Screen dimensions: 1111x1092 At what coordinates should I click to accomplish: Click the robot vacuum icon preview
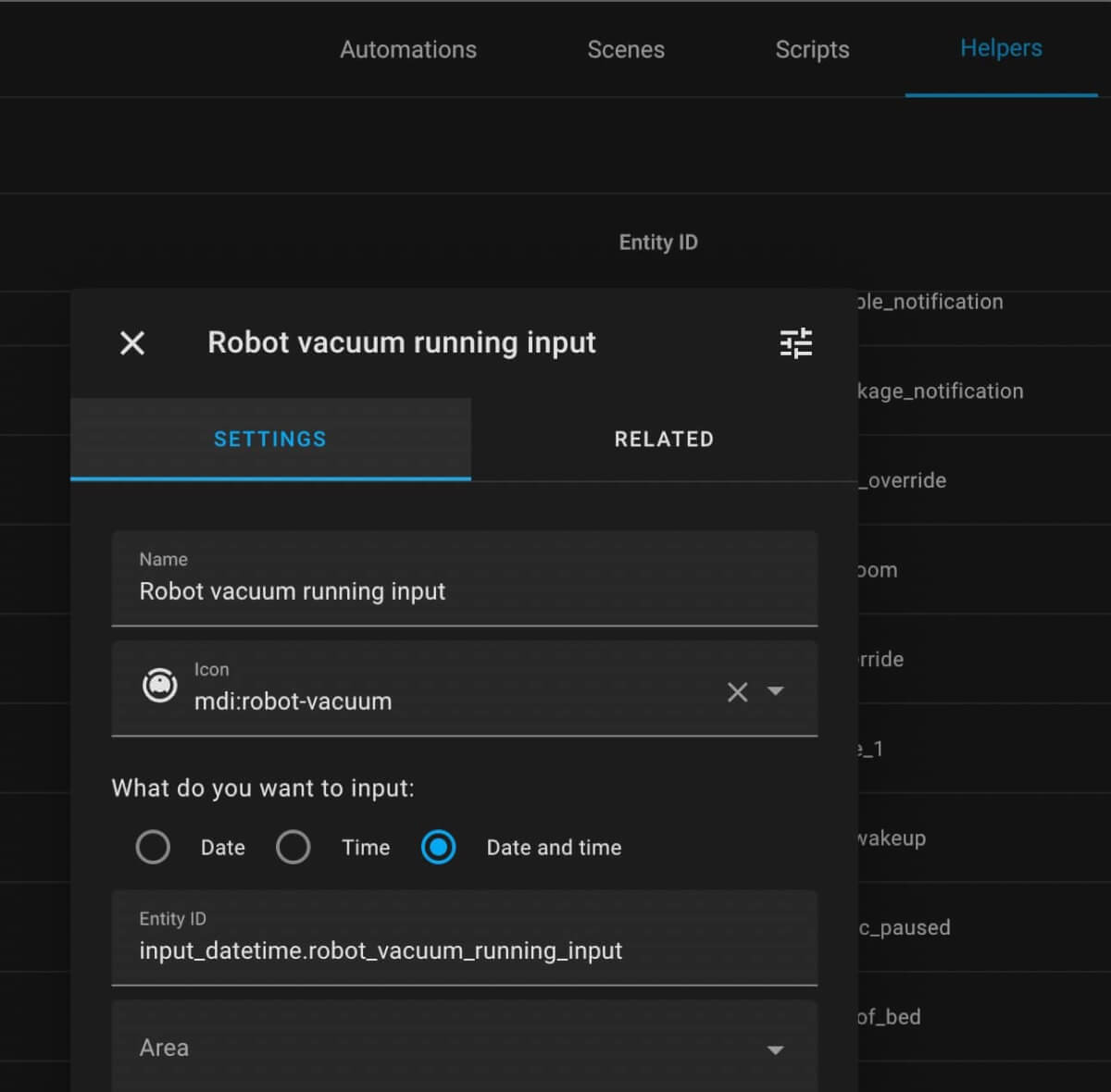pyautogui.click(x=159, y=686)
